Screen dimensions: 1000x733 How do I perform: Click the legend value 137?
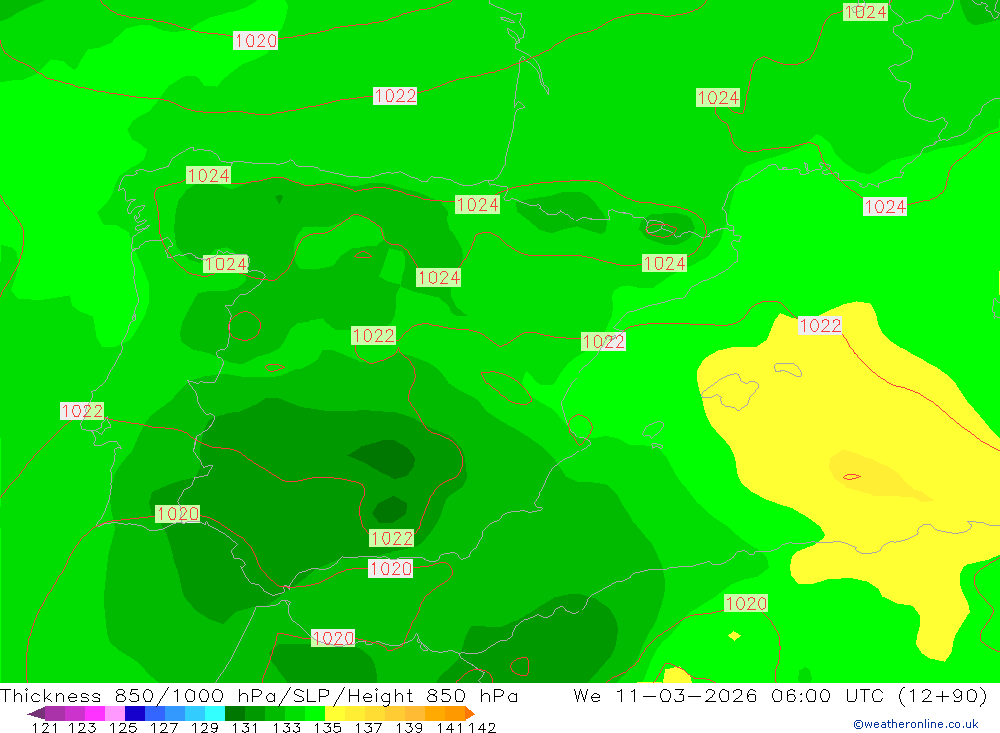(x=368, y=728)
